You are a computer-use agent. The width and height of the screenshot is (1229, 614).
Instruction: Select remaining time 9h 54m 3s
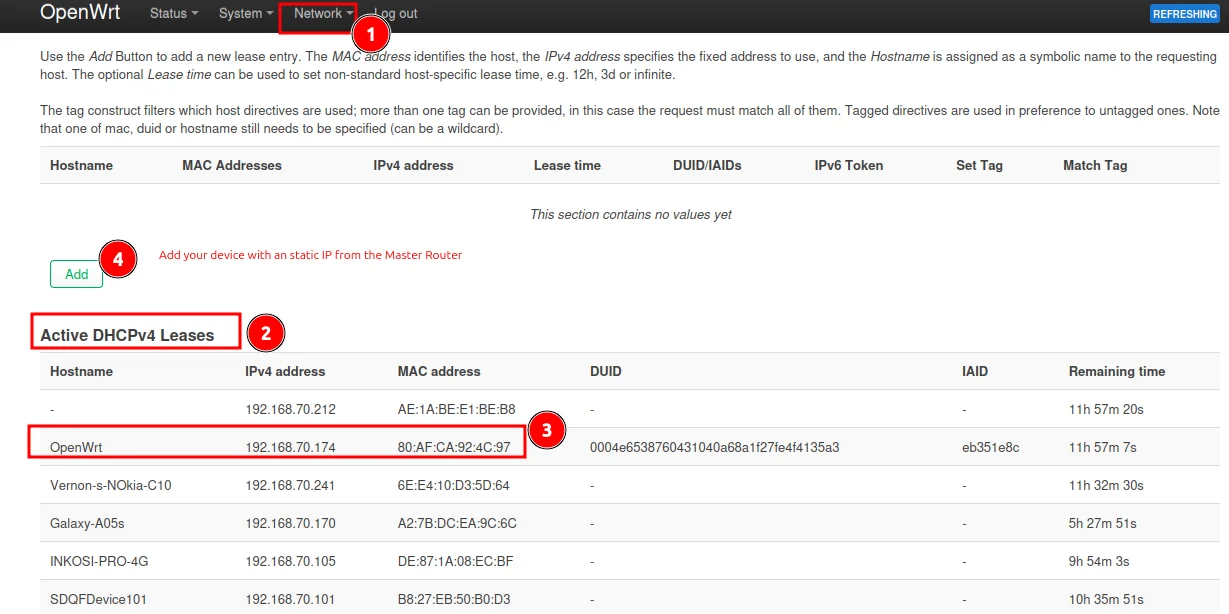point(1099,561)
